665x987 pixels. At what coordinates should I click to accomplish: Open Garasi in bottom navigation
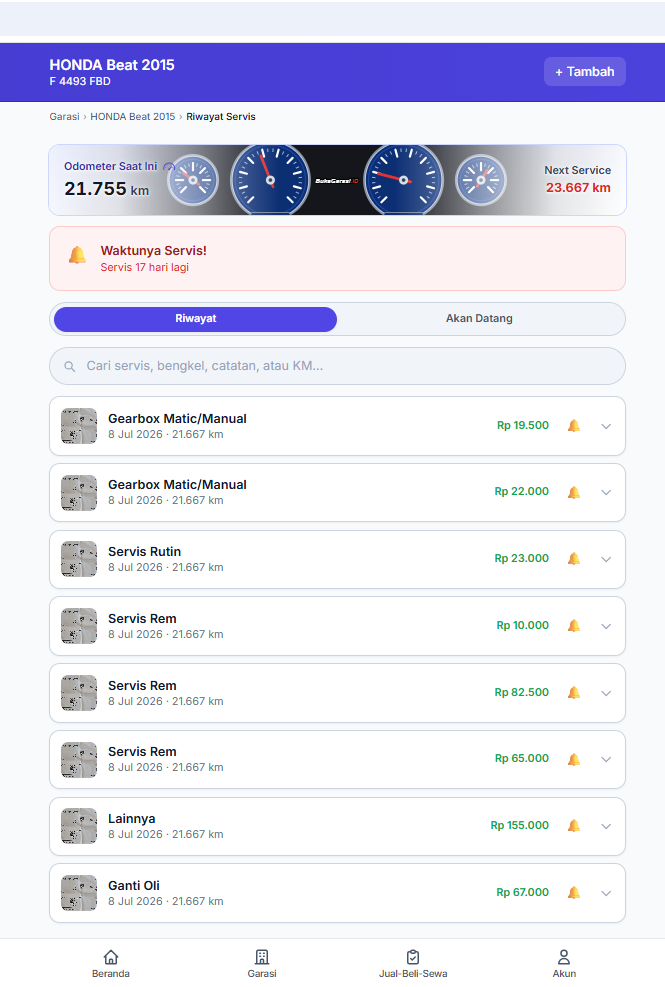(x=262, y=964)
